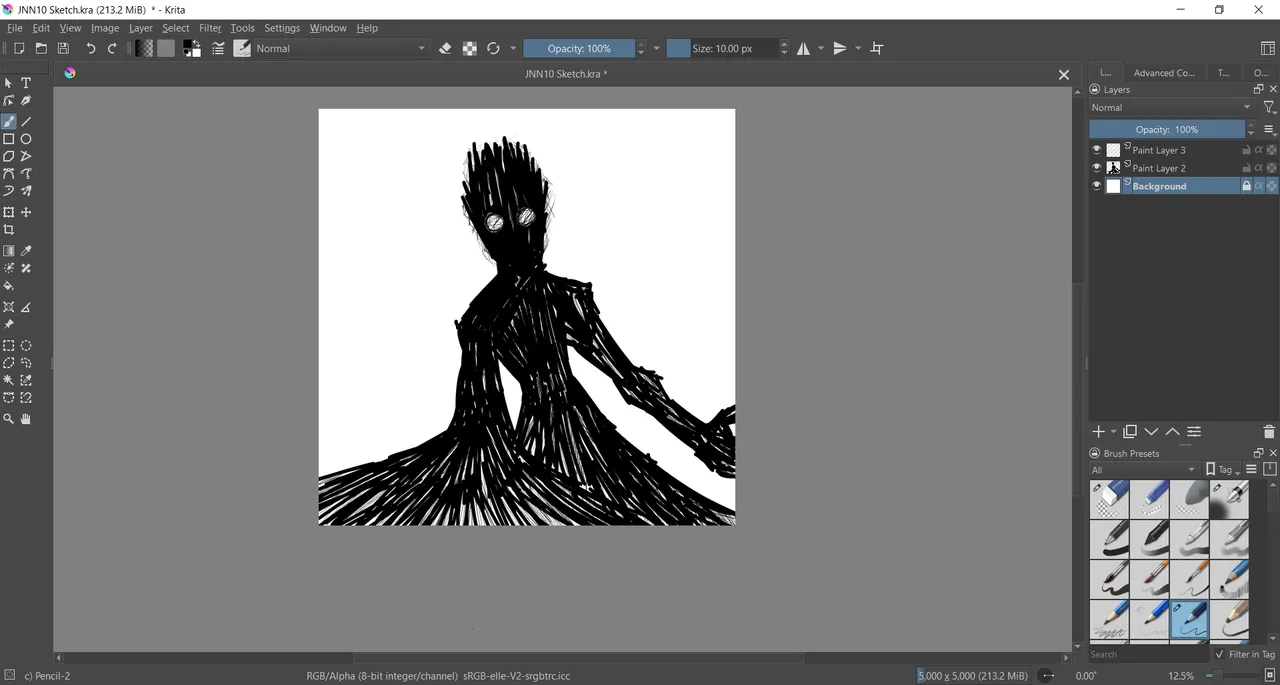Expand horizontal mirror options arrow

coord(821,48)
